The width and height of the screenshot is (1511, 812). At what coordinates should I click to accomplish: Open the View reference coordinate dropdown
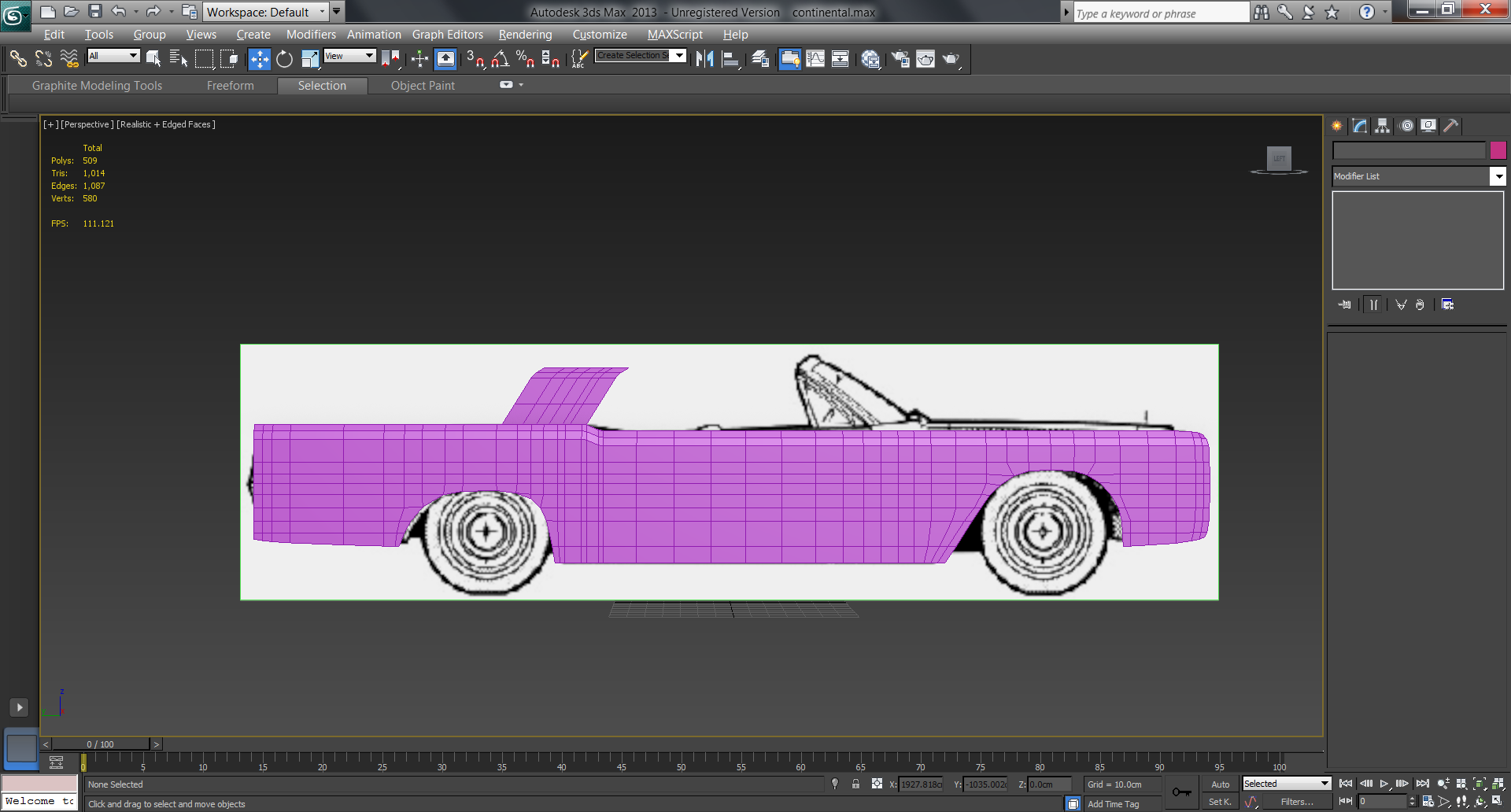pos(349,56)
